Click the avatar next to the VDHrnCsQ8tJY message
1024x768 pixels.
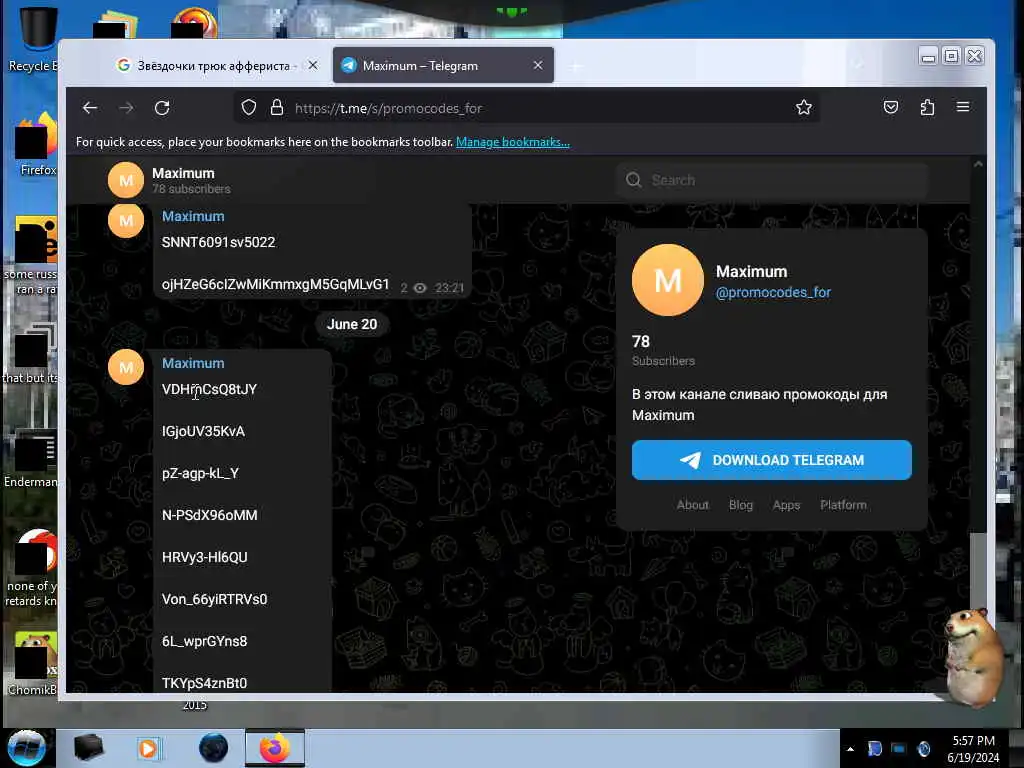point(125,367)
